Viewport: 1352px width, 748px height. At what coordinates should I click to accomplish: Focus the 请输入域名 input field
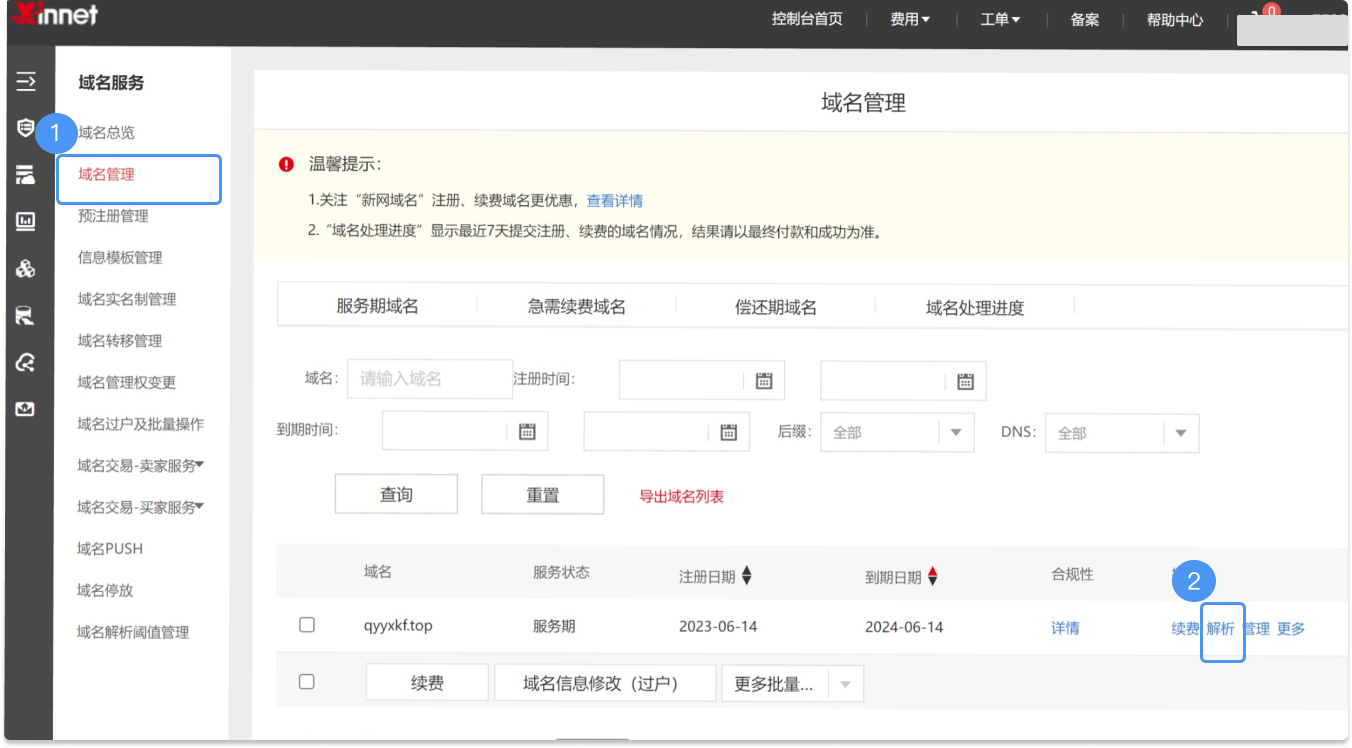(430, 379)
